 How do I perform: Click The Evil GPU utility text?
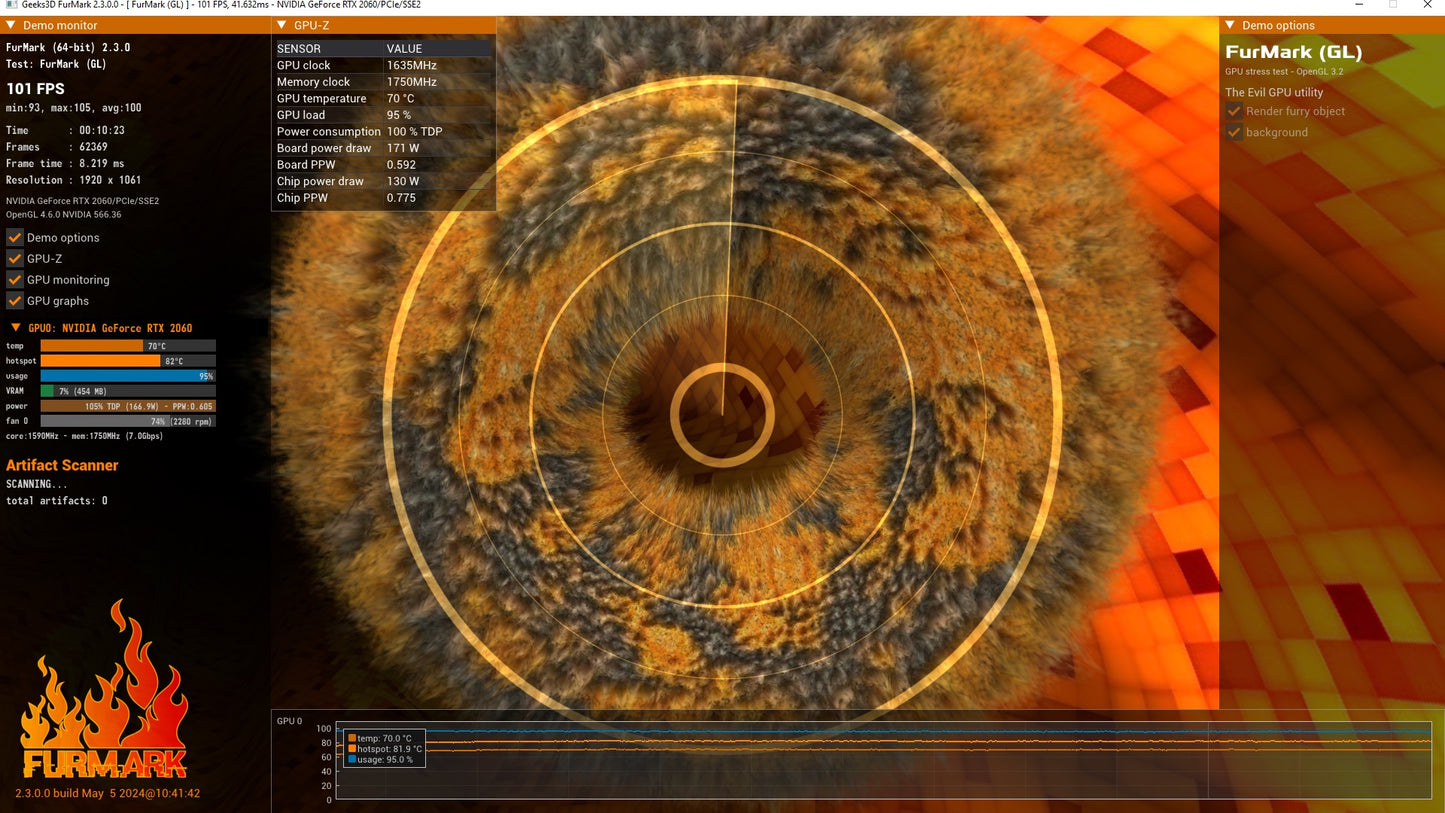point(1274,92)
